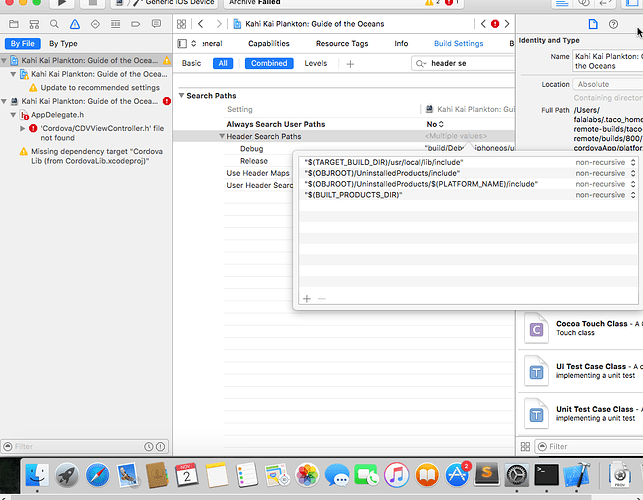This screenshot has height=500, width=643.
Task: Open Safari from the Dock
Action: coord(98,475)
